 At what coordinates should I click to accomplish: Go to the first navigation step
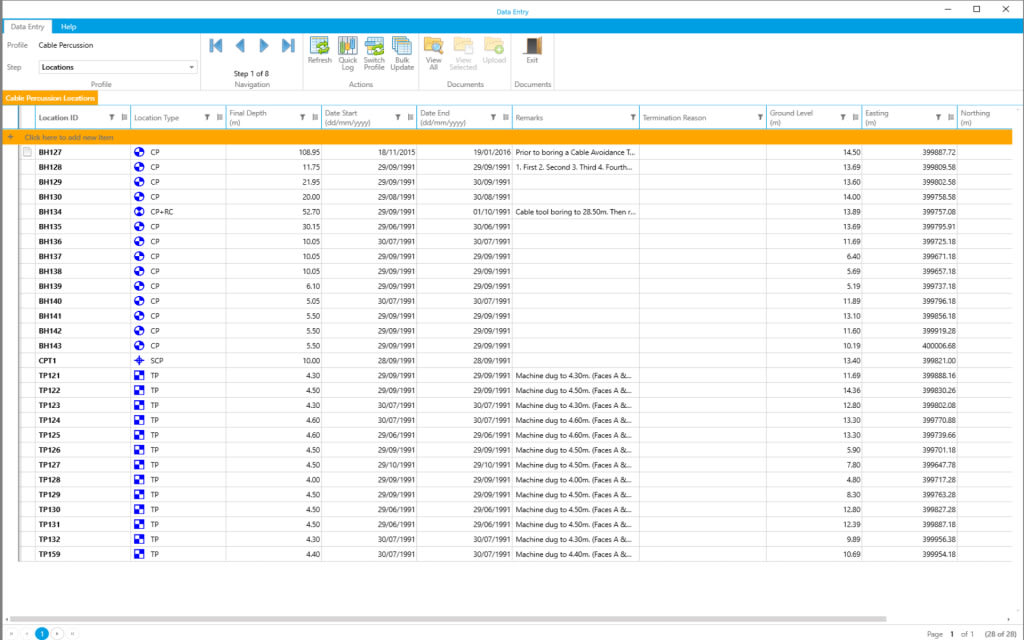(x=216, y=46)
